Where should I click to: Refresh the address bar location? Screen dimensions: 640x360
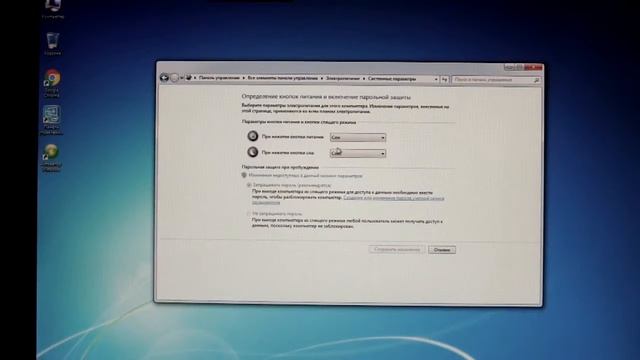(x=444, y=80)
